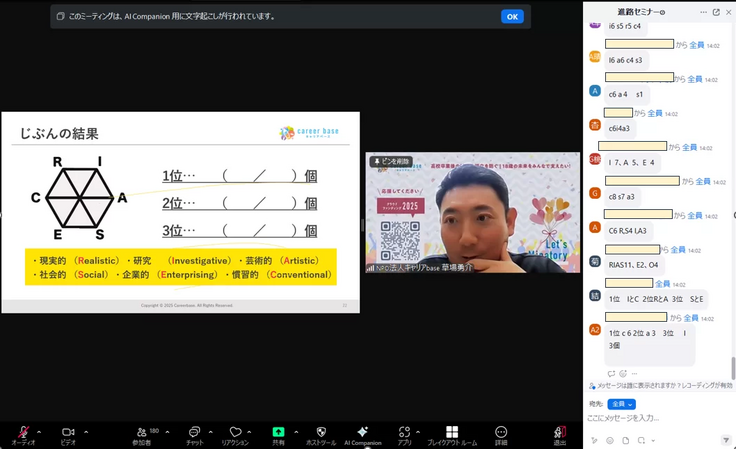Click the チャット chat icon
Viewport: 736px width, 449px height.
(x=194, y=432)
